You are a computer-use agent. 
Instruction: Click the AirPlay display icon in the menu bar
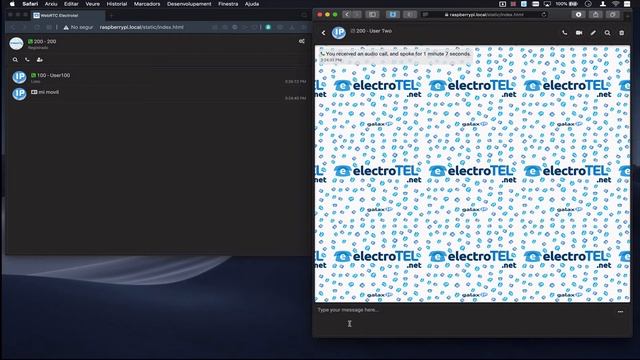click(547, 4)
